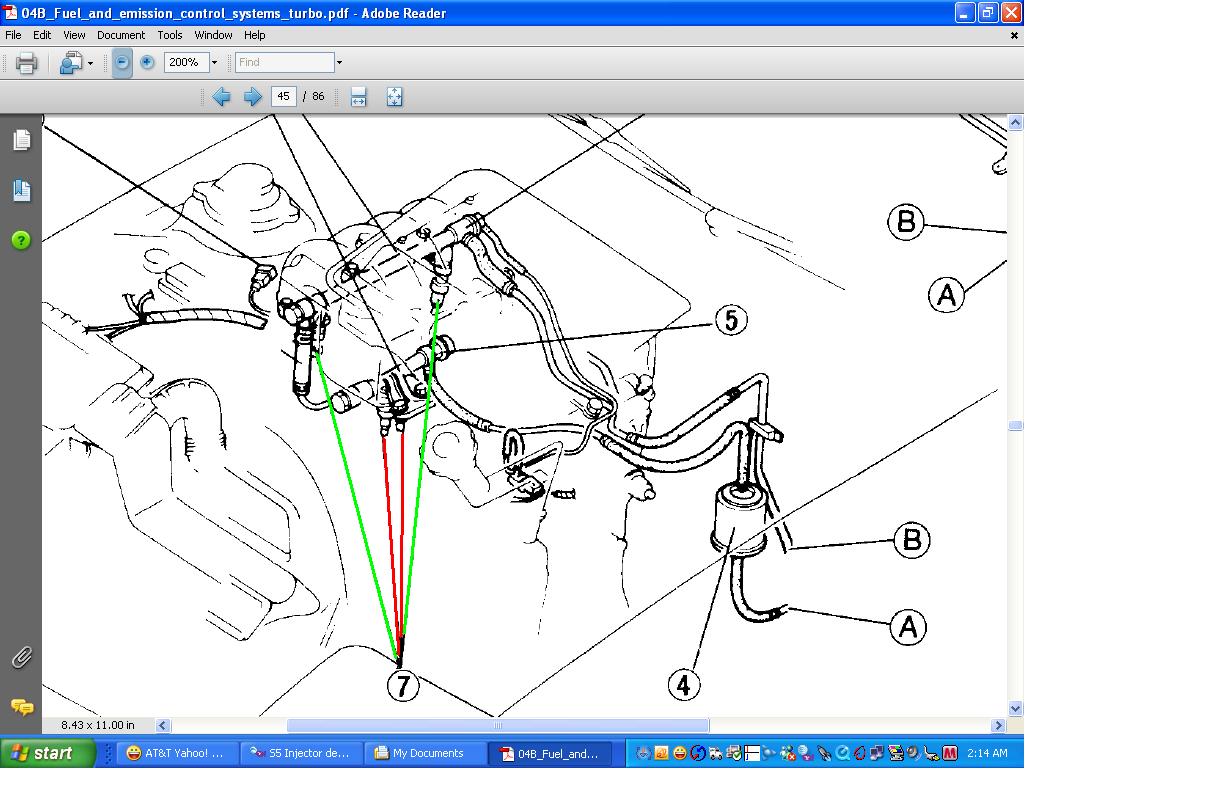This screenshot has height=812, width=1218.
Task: Open the Pages panel in sidebar
Action: [x=21, y=140]
